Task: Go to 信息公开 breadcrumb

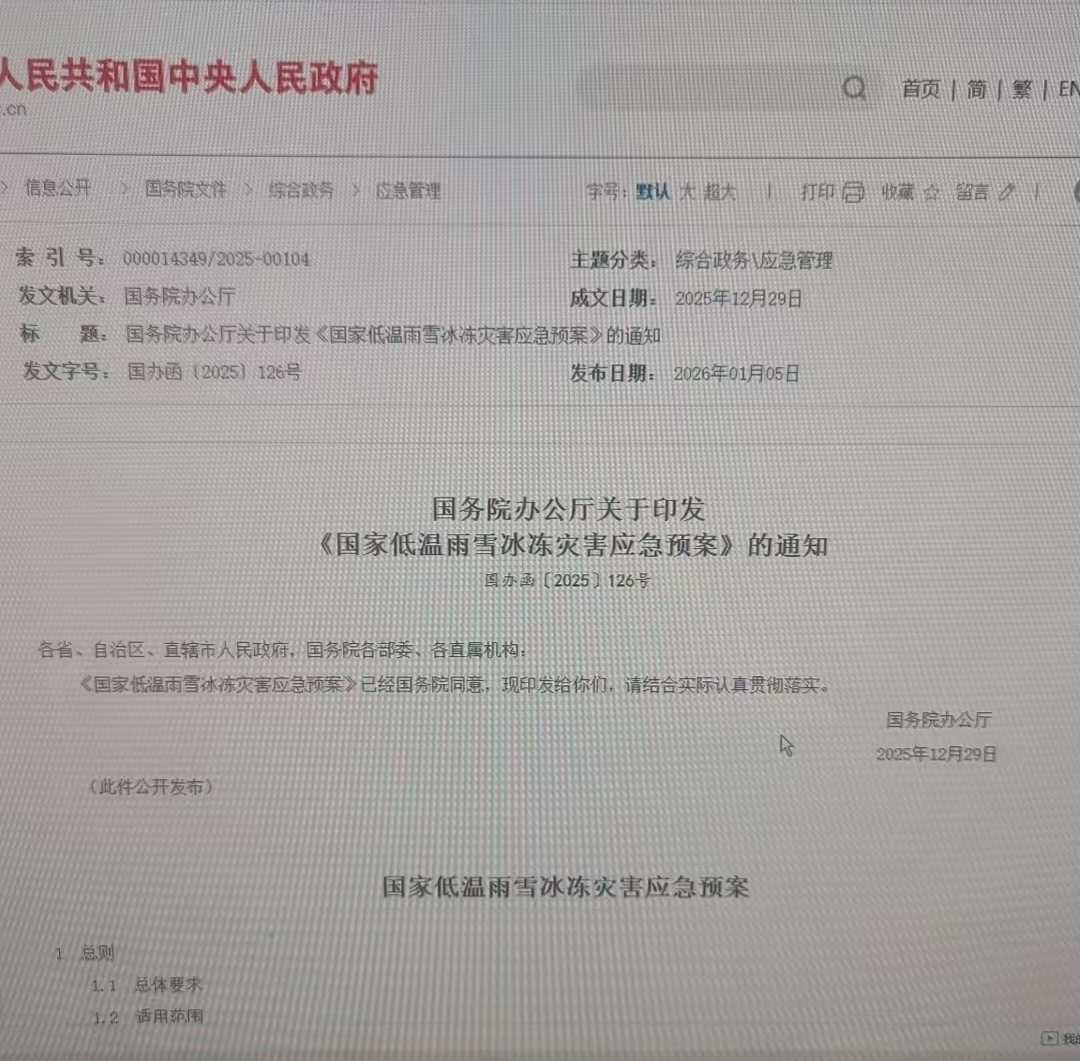Action: (58, 188)
